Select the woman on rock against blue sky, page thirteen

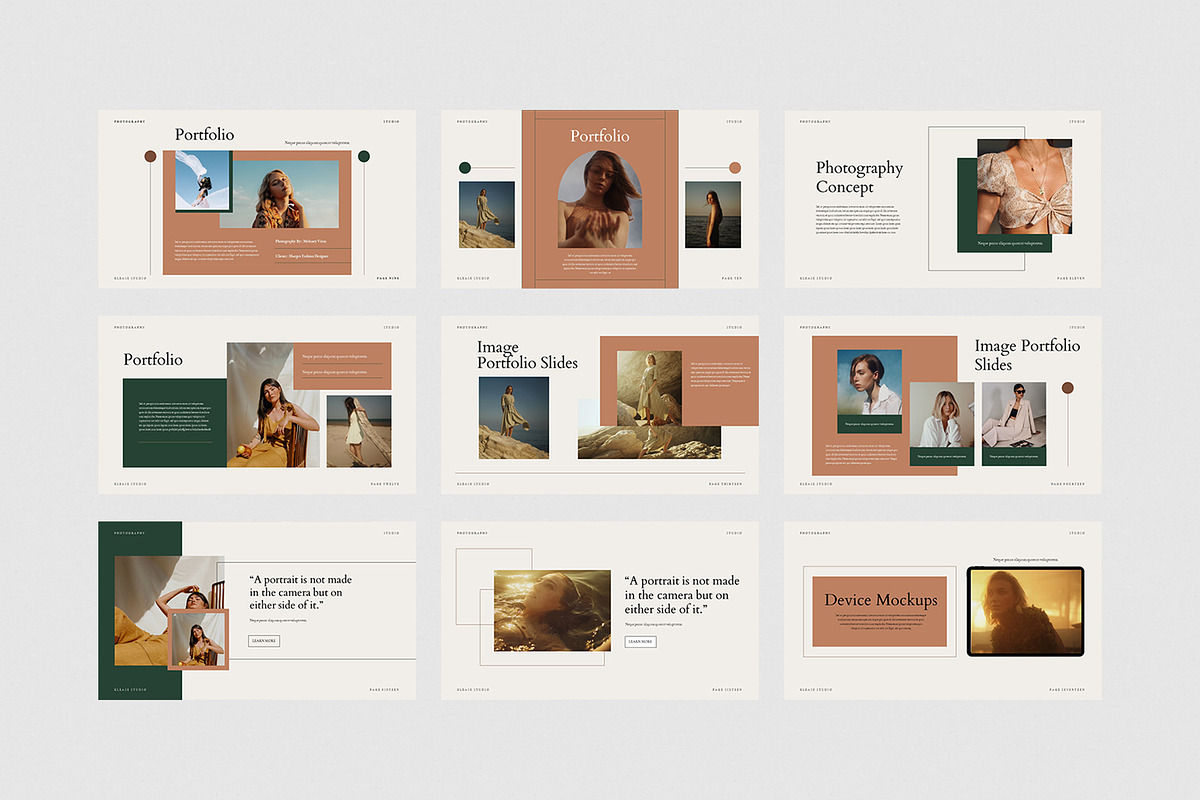(514, 417)
